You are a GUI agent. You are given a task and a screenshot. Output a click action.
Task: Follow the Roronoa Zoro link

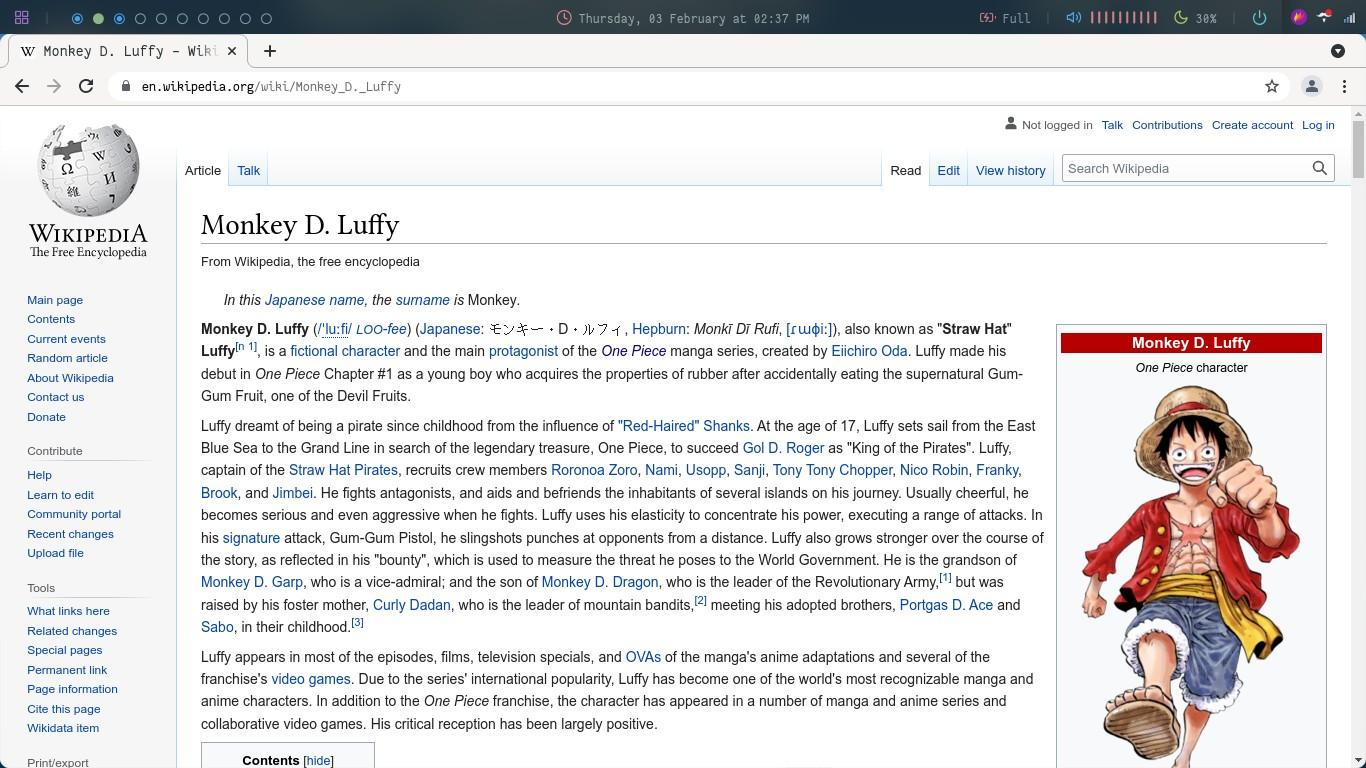coord(594,470)
